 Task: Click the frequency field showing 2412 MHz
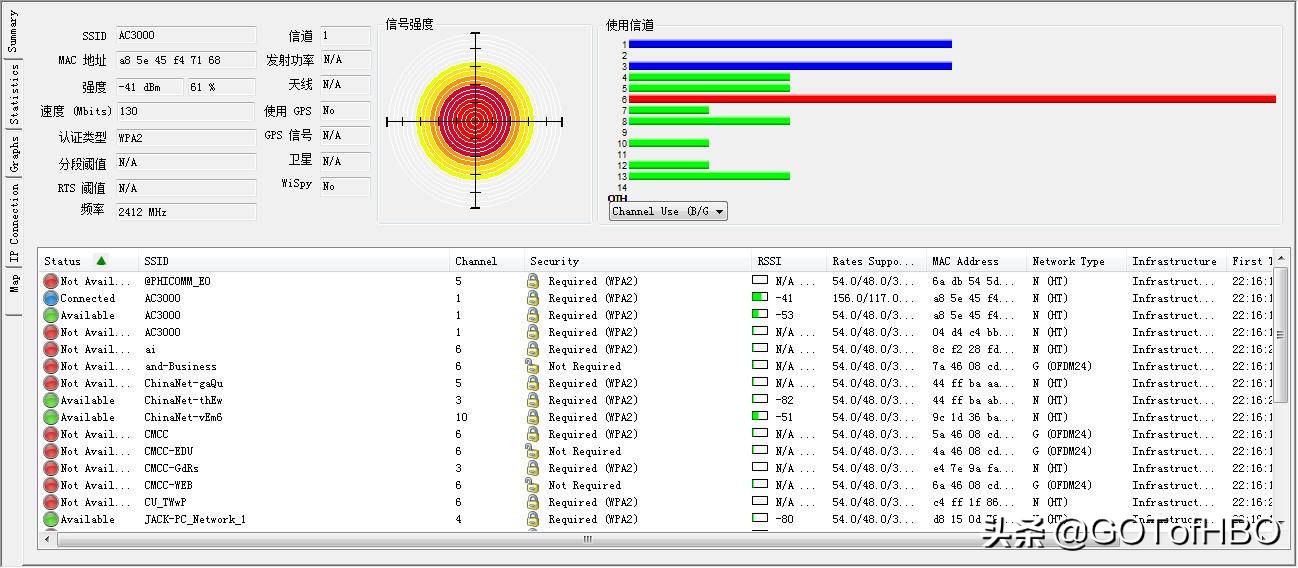coord(186,212)
